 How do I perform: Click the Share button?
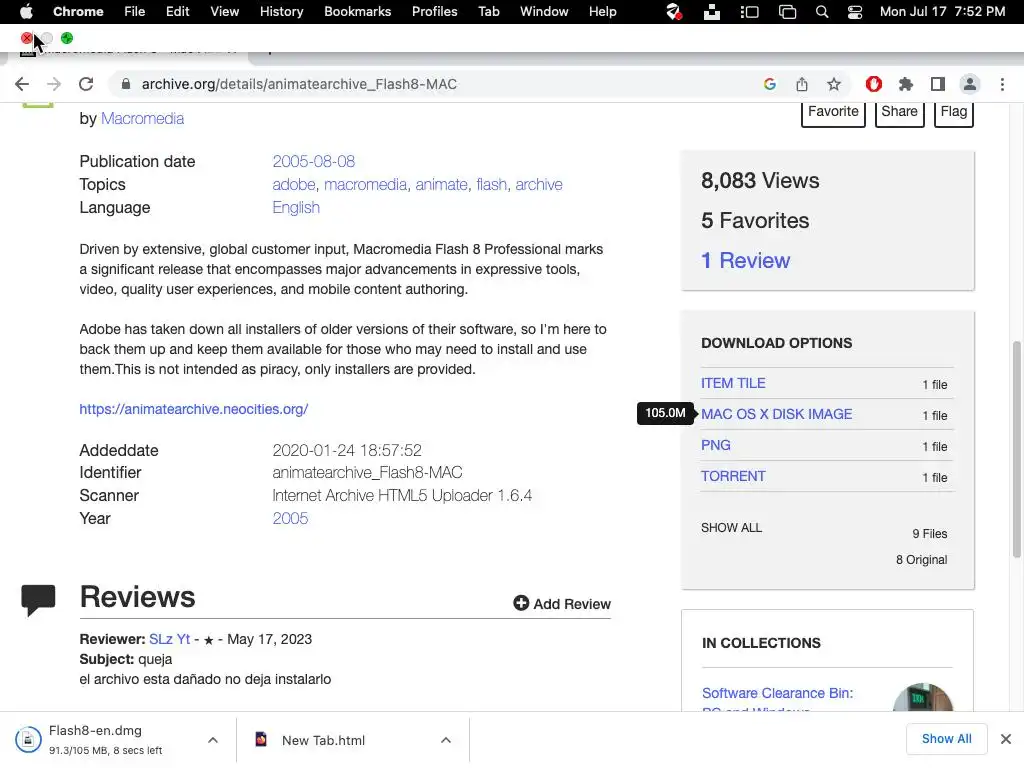pos(899,113)
